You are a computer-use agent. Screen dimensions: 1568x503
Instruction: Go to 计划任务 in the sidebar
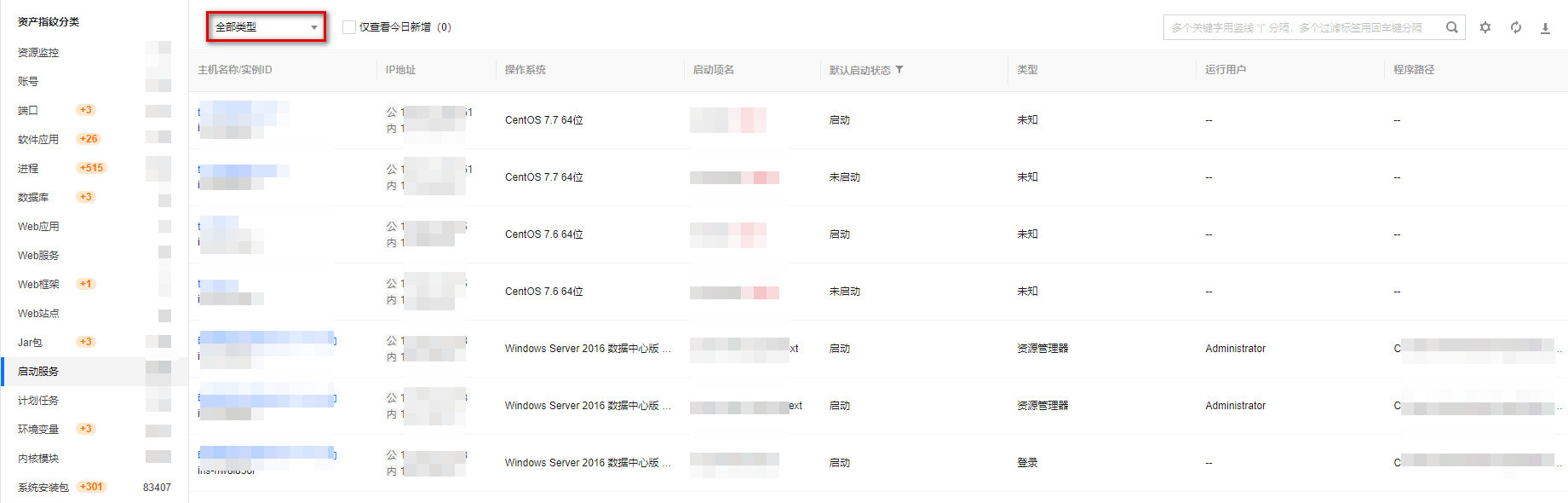(x=38, y=401)
